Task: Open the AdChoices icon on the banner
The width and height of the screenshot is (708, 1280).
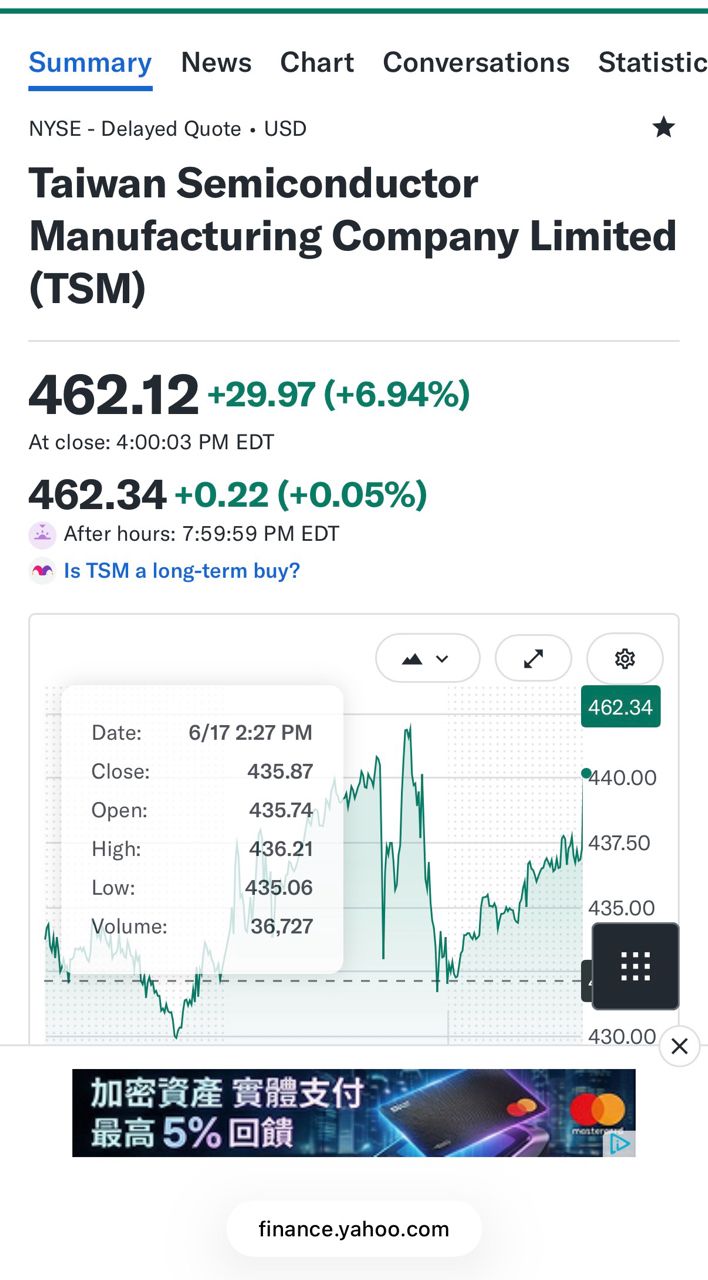Action: tap(621, 1143)
